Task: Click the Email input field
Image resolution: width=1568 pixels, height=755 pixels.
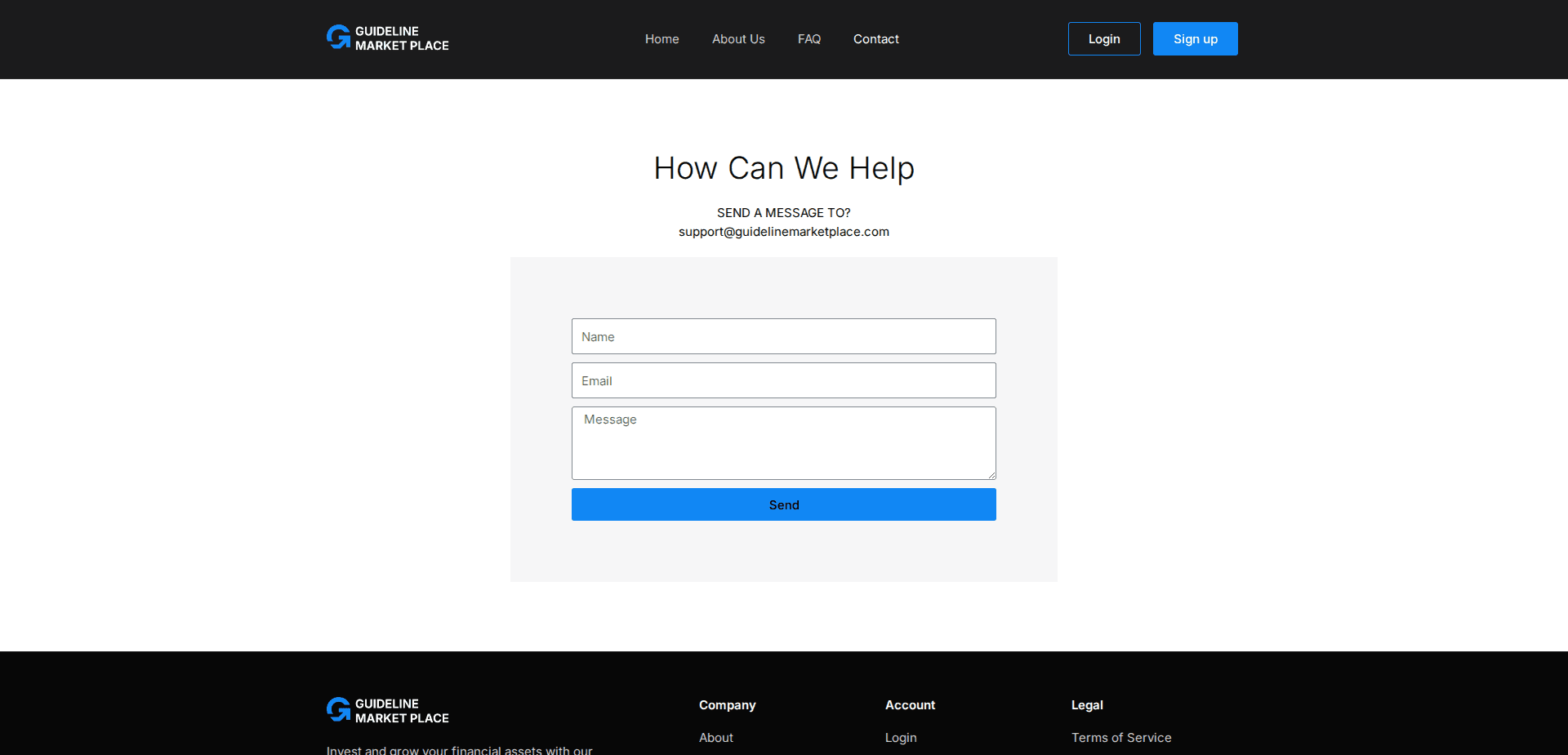Action: coord(783,380)
